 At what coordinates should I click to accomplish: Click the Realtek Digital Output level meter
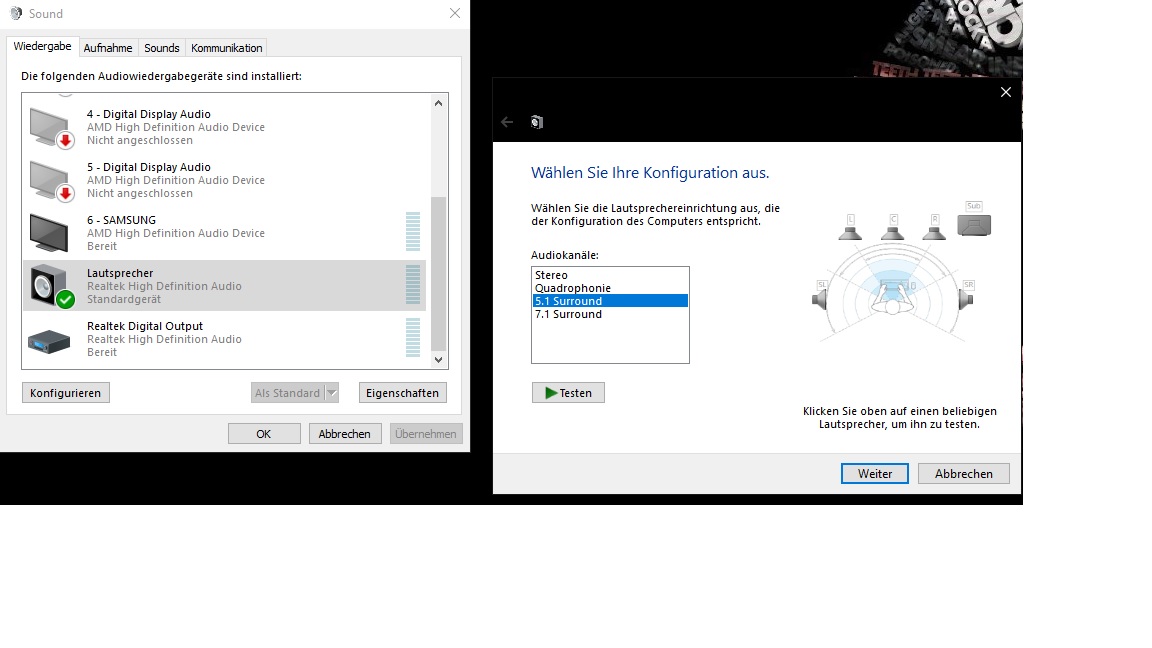pos(413,338)
